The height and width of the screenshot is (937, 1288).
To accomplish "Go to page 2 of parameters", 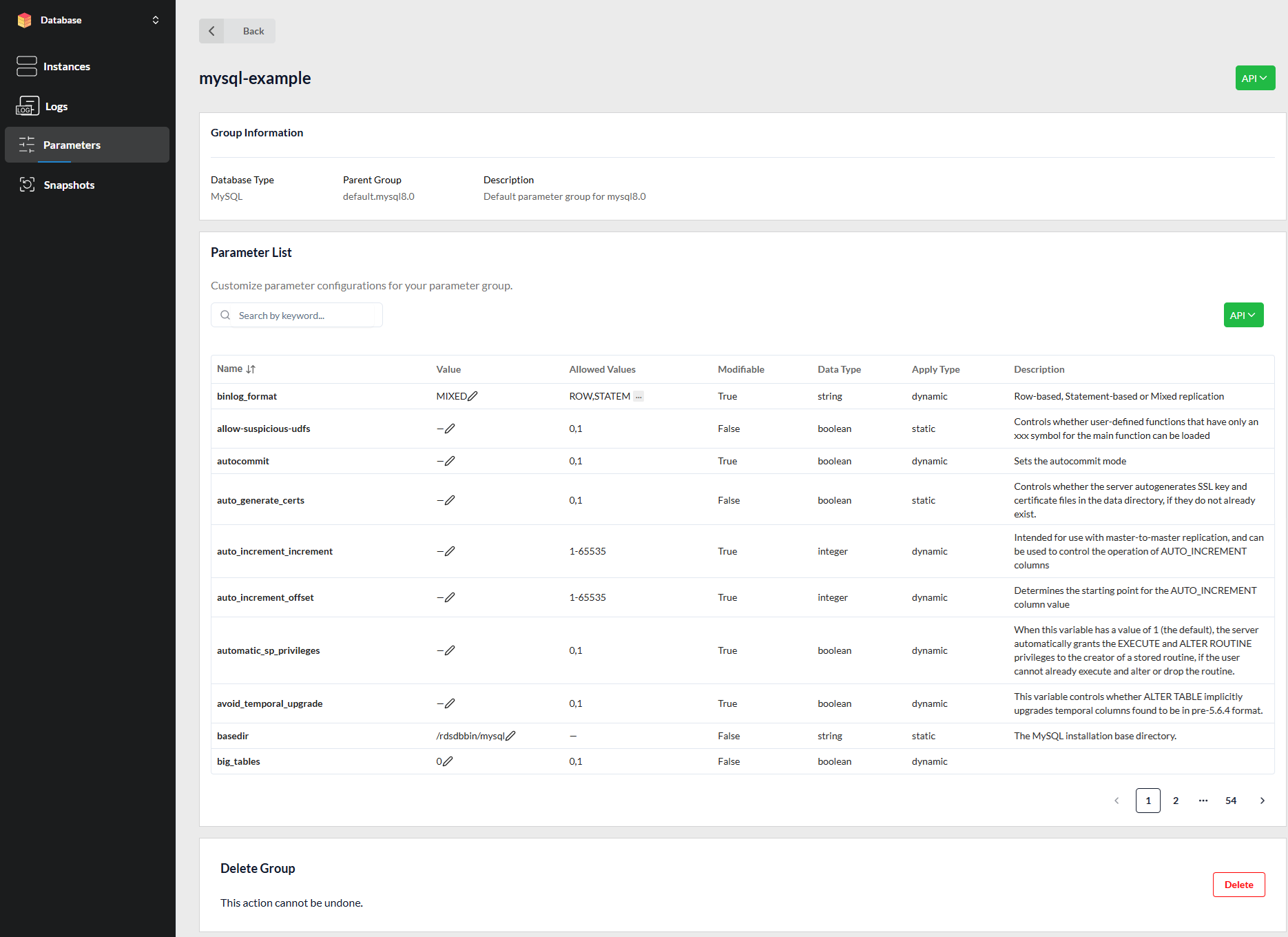I will click(x=1176, y=801).
